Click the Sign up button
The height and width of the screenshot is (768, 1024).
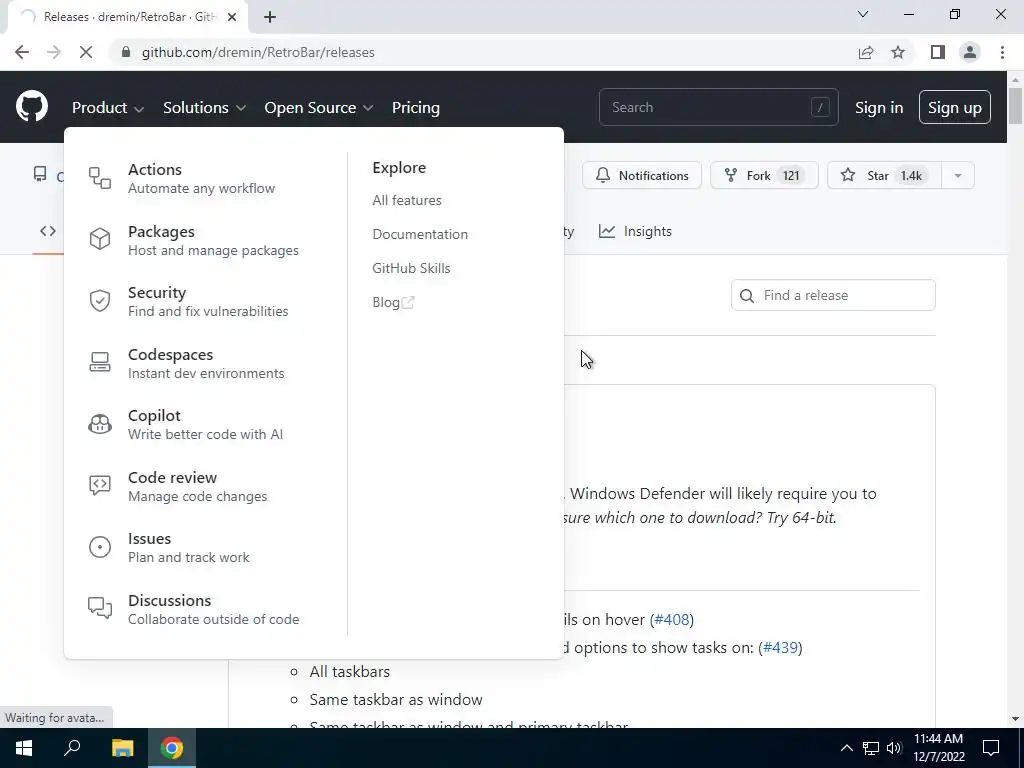click(x=955, y=108)
